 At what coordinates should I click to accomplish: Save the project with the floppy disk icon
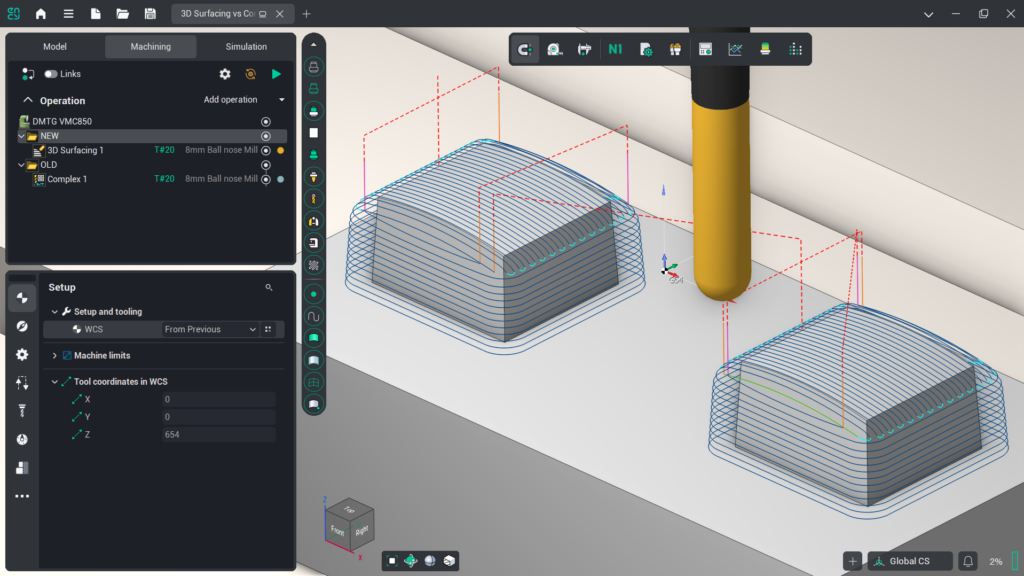click(x=150, y=14)
